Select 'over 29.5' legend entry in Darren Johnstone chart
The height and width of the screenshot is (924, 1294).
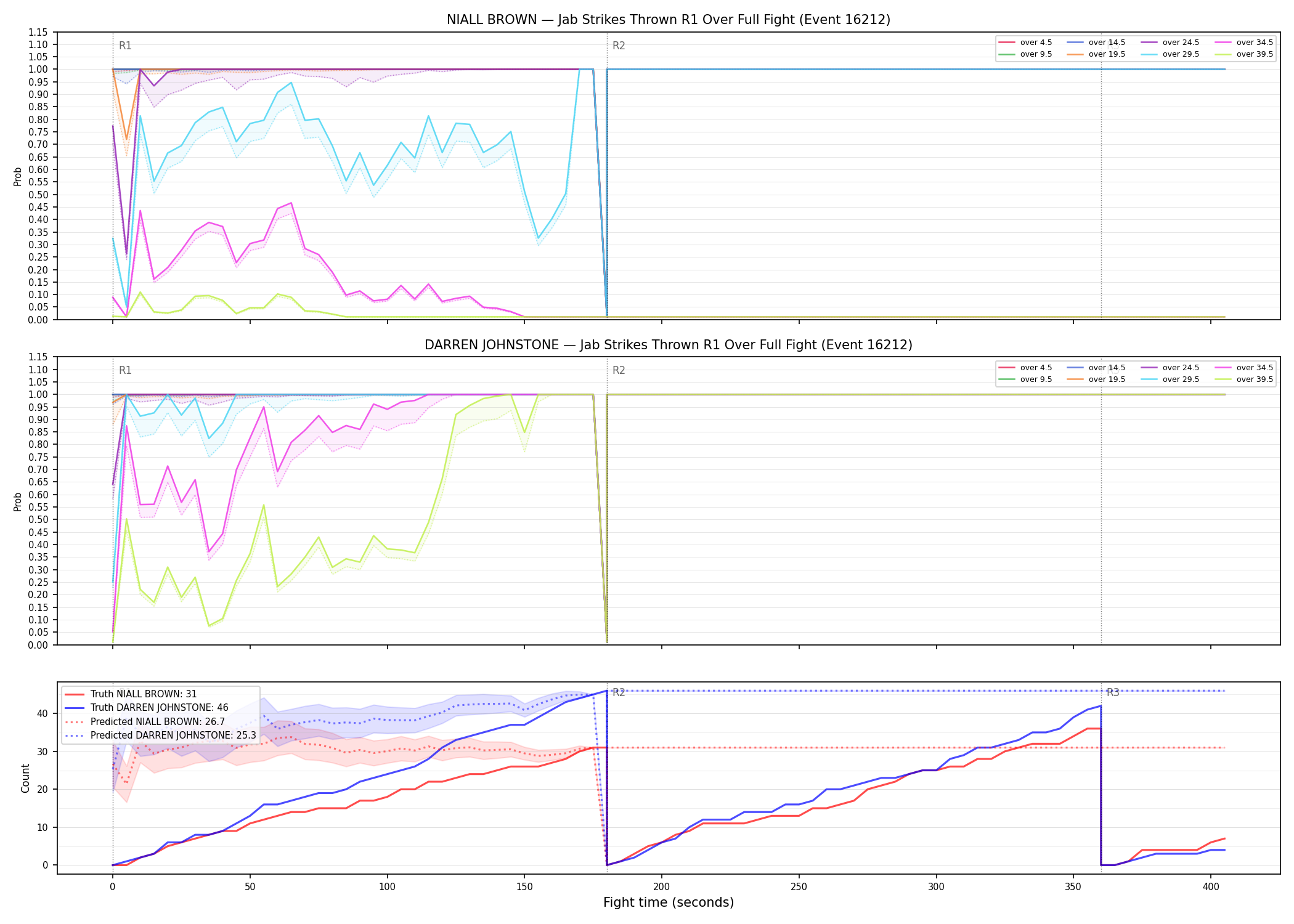click(x=1170, y=379)
